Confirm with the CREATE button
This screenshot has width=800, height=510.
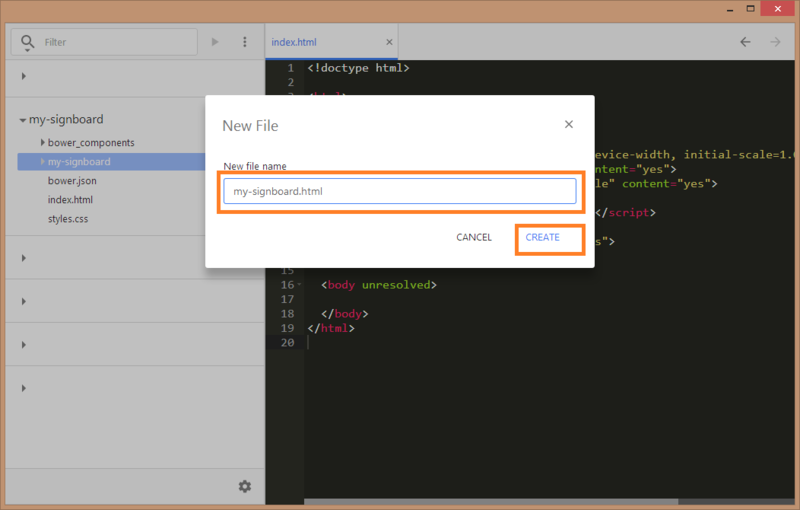pos(543,237)
